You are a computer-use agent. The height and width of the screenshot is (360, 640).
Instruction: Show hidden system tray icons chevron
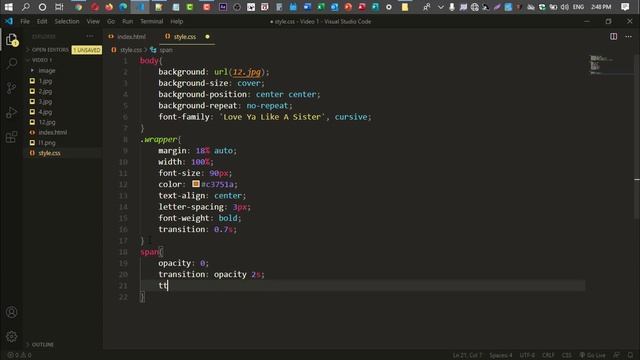click(x=440, y=7)
